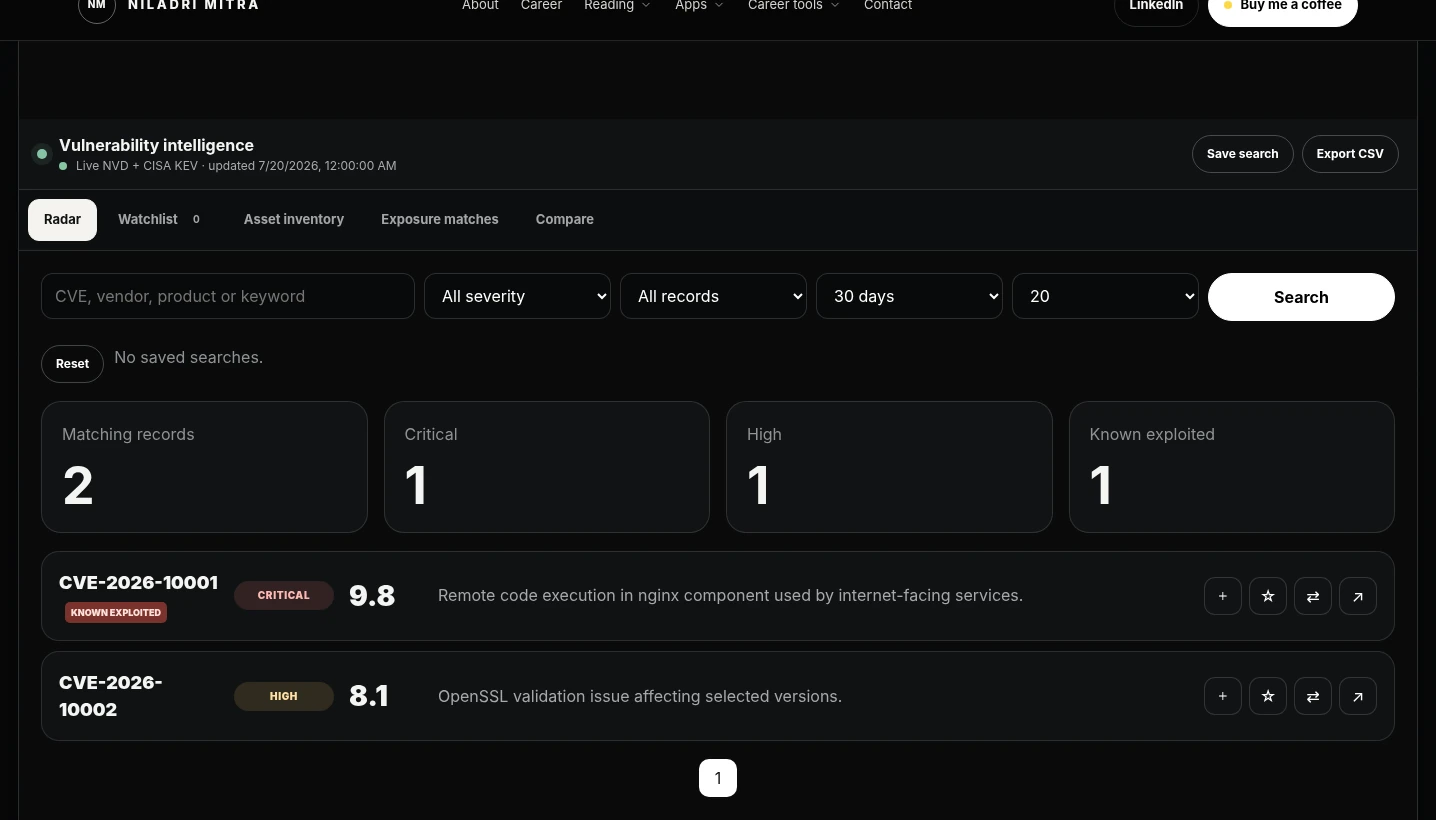Image resolution: width=1436 pixels, height=820 pixels.
Task: Switch to the Watchlist tab
Action: click(160, 220)
